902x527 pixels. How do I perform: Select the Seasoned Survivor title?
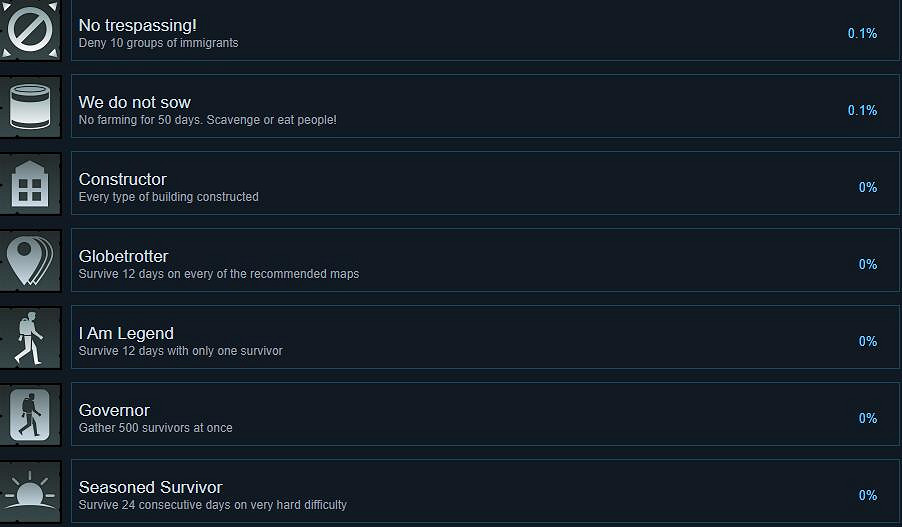[x=150, y=487]
